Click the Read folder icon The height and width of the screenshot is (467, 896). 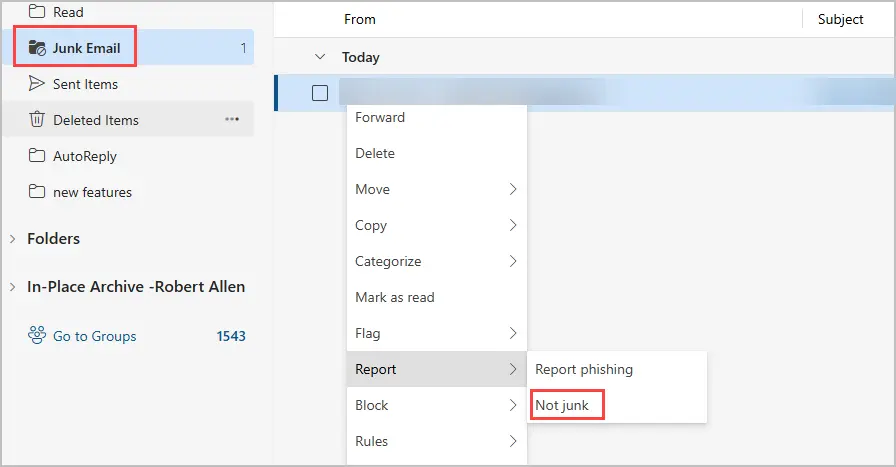click(x=37, y=12)
